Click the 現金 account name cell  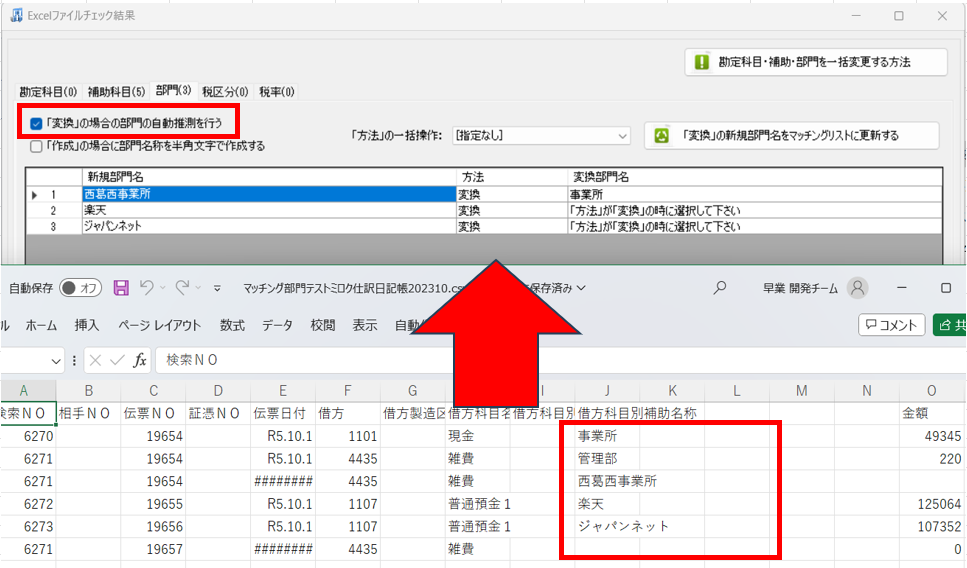click(x=477, y=437)
